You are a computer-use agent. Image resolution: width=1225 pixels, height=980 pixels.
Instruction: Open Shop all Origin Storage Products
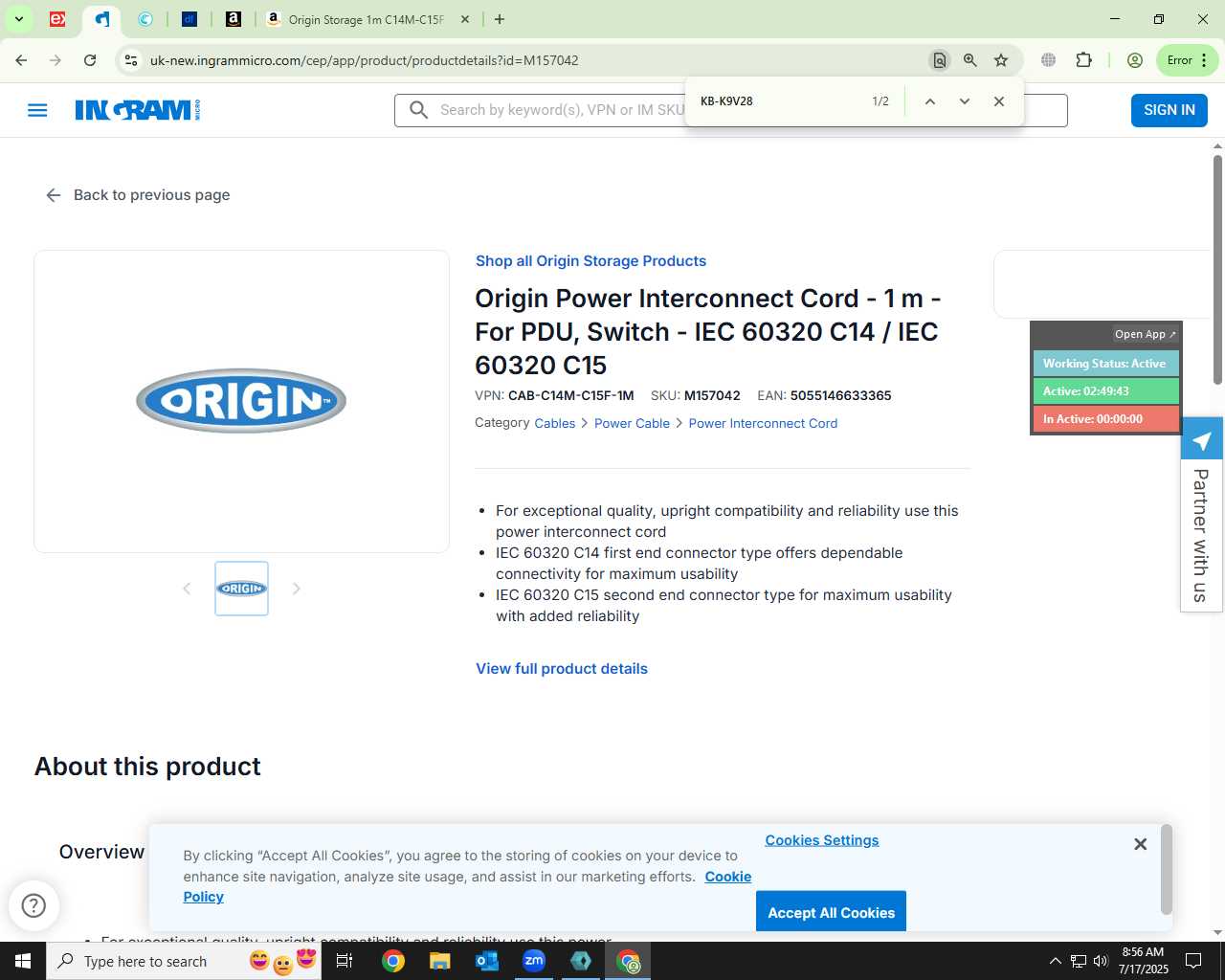point(590,261)
